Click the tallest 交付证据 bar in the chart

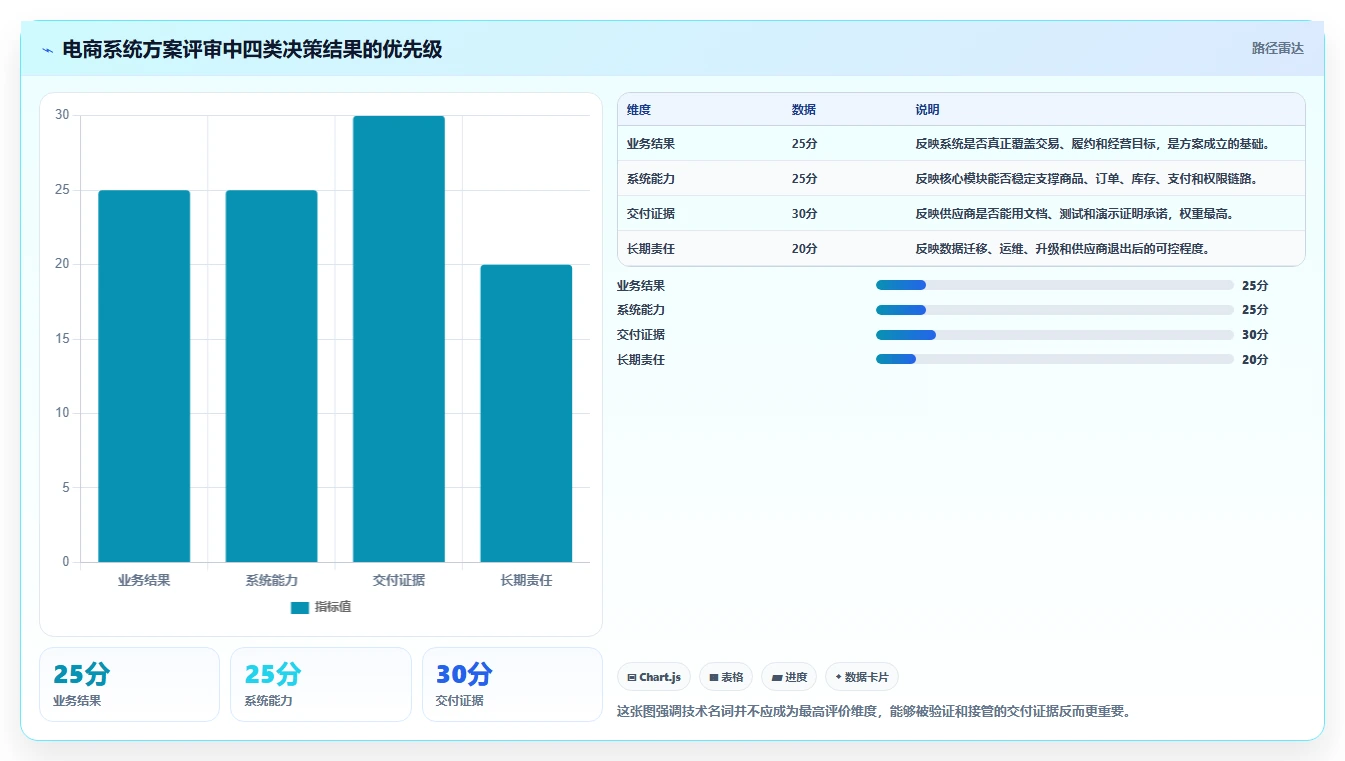click(x=399, y=339)
